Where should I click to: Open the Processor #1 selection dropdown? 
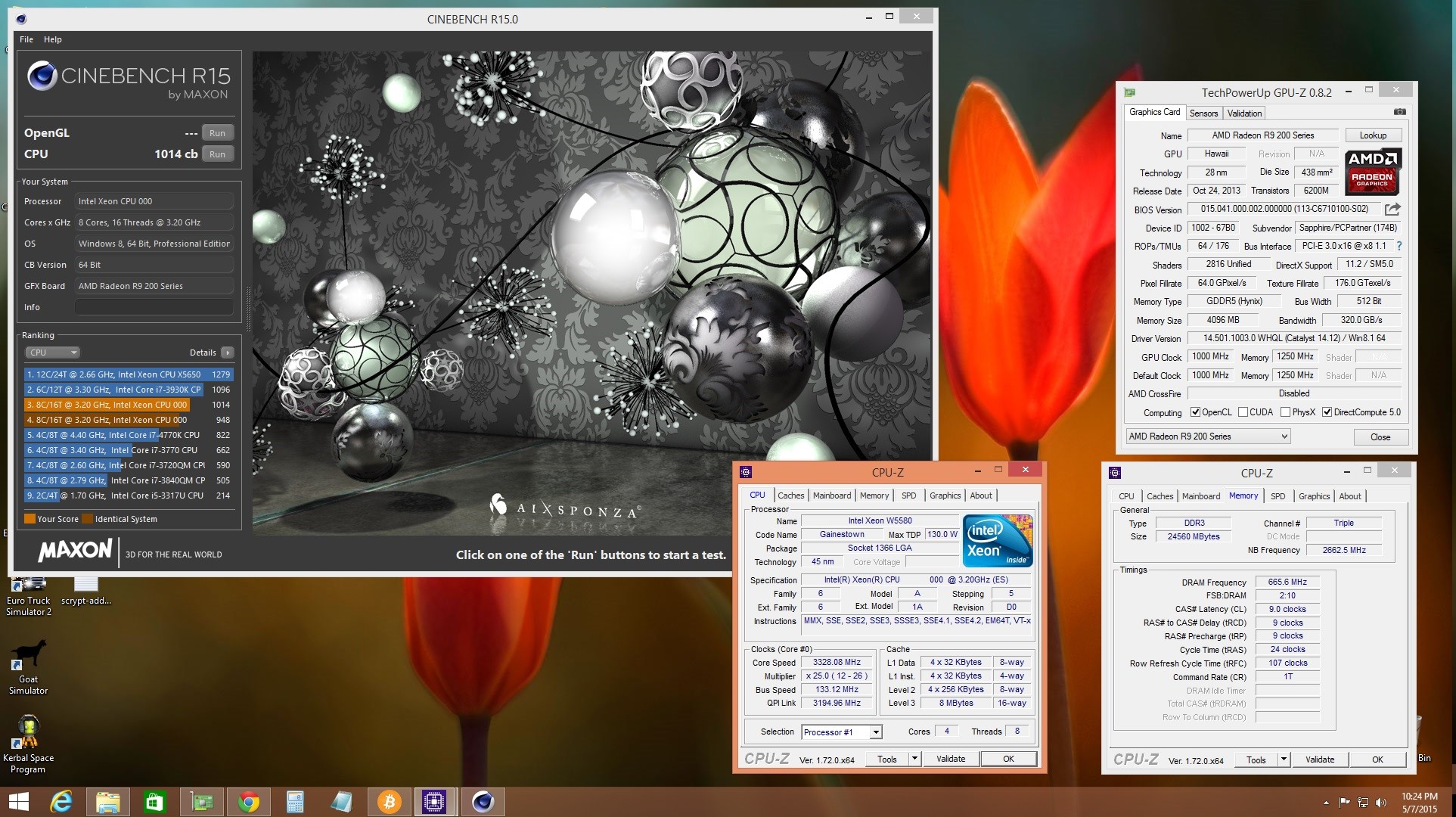click(x=842, y=732)
